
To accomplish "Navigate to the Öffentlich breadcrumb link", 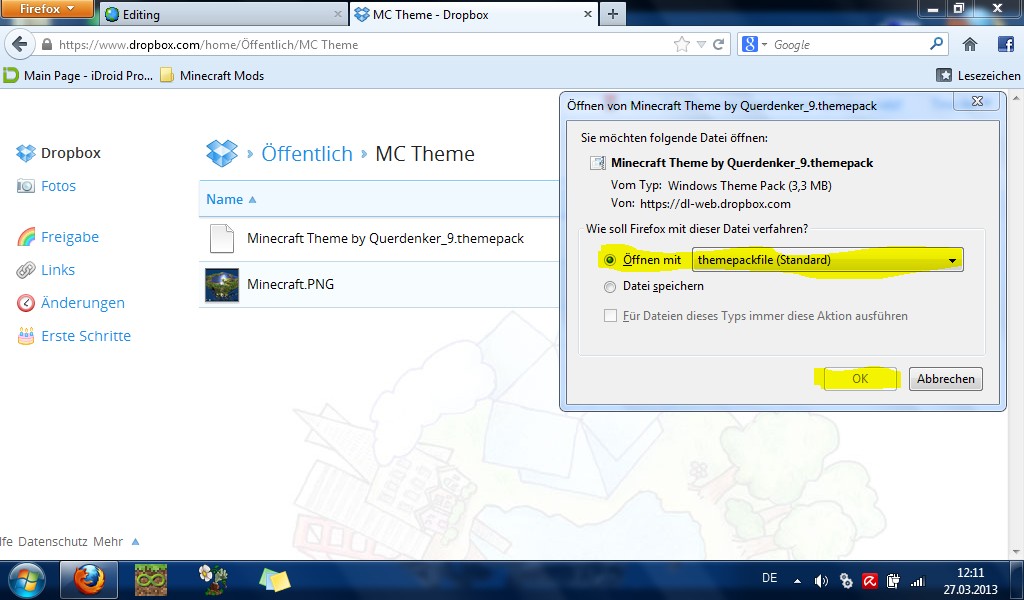I will pos(305,154).
